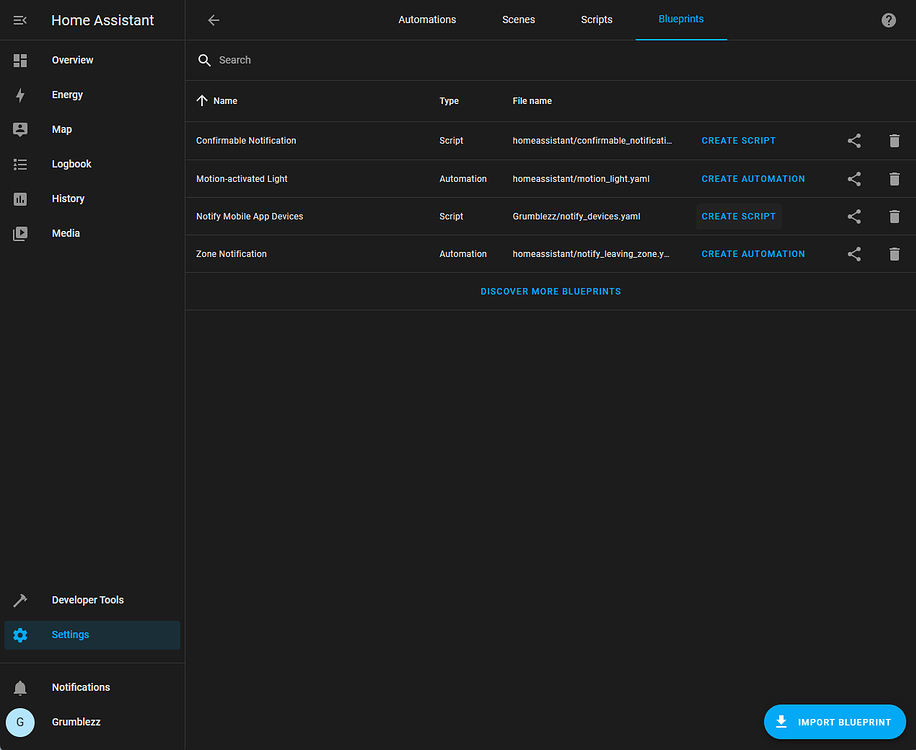
Task: Toggle Name column sort order
Action: (217, 101)
